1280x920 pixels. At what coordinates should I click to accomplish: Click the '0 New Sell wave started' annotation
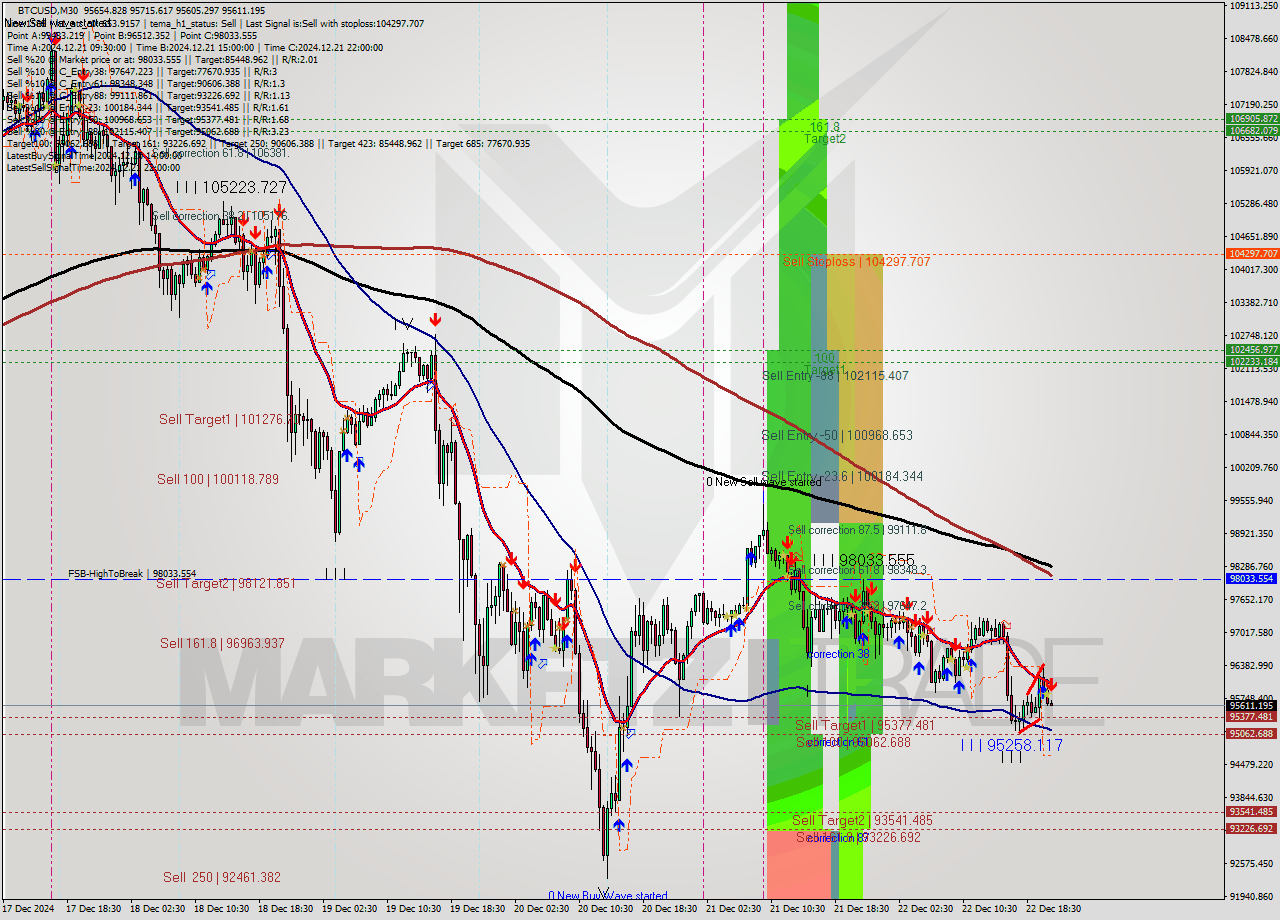(763, 482)
